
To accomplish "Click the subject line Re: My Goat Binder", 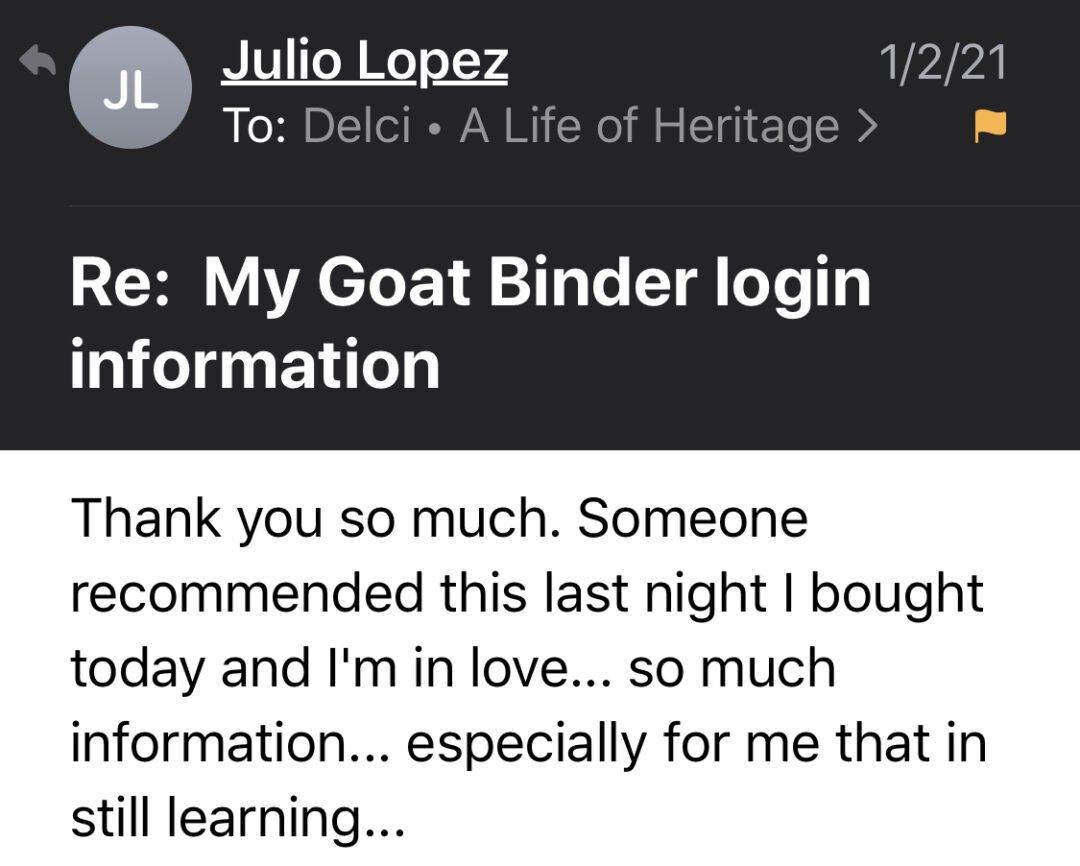I will pos(470,283).
